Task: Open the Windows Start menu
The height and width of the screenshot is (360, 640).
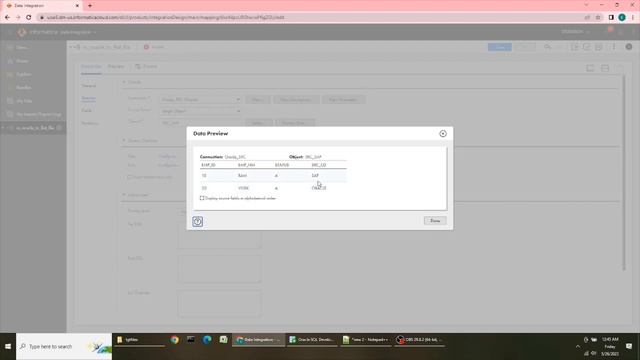Action: click(x=8, y=346)
